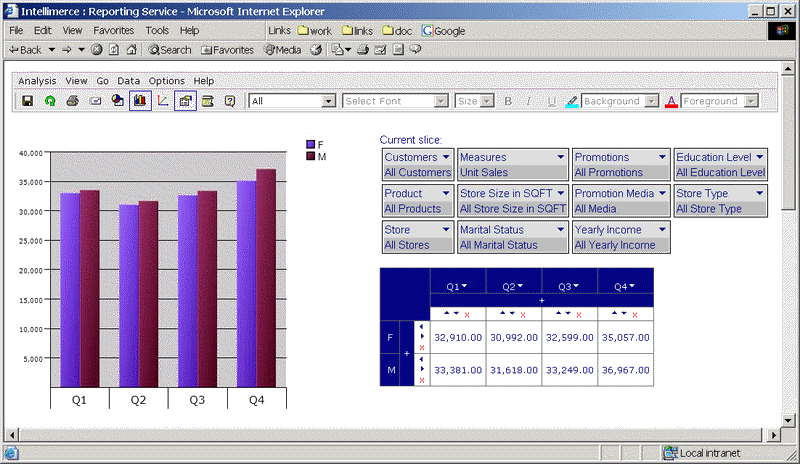
Task: Expand the Promotions slicer dropdown
Action: [x=662, y=157]
